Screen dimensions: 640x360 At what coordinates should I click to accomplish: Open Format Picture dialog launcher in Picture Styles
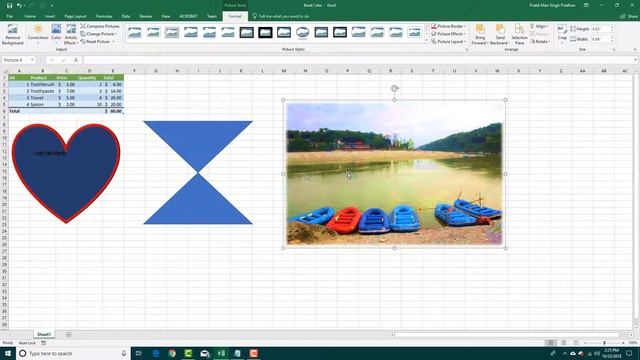tap(467, 49)
